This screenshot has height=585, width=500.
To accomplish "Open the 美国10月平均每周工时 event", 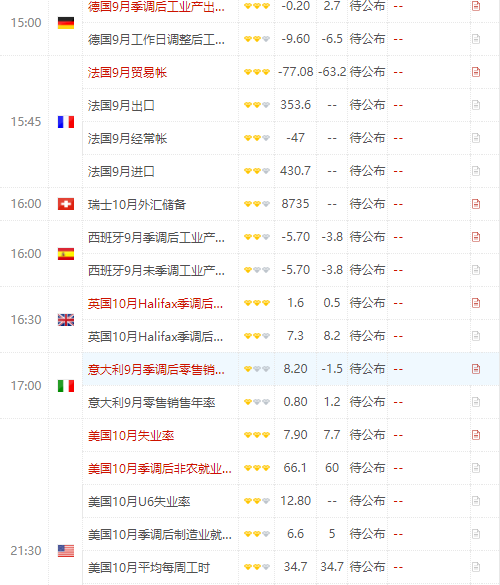I will tap(149, 567).
